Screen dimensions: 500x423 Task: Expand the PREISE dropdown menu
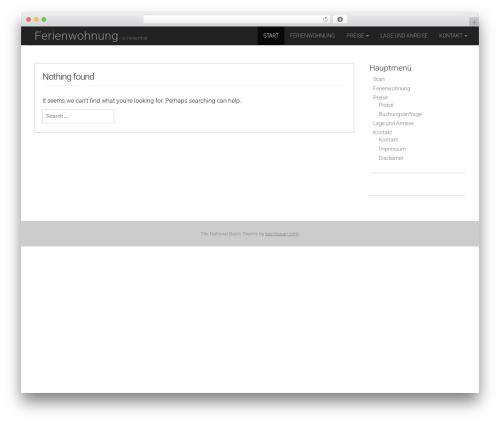pyautogui.click(x=357, y=36)
